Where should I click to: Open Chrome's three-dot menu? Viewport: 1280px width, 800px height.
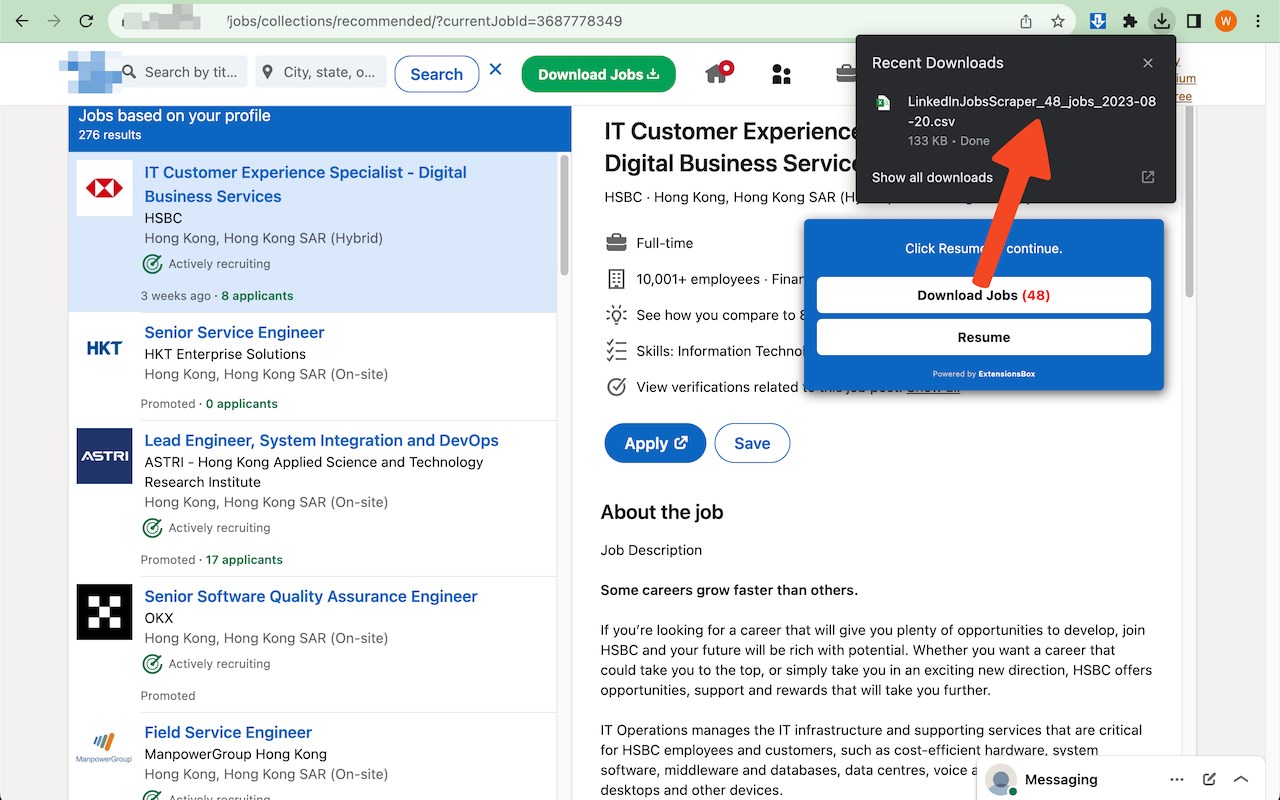1258,21
